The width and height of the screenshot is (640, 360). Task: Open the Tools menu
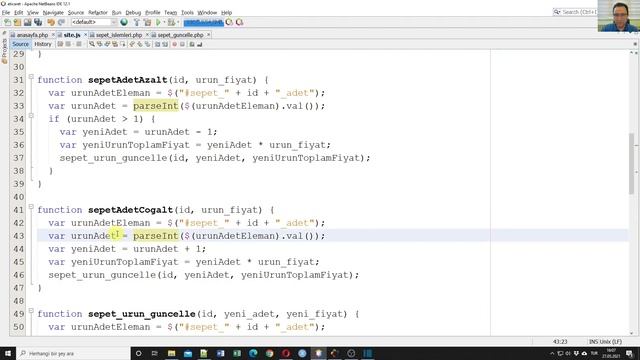pyautogui.click(x=187, y=13)
